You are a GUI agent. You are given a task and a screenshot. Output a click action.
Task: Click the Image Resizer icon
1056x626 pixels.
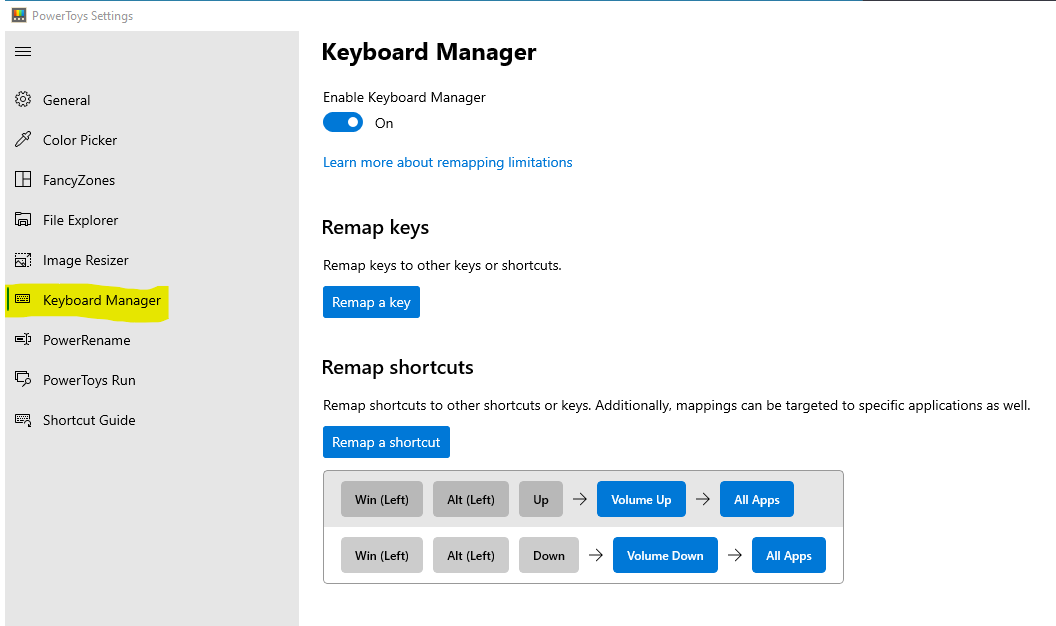[x=23, y=260]
